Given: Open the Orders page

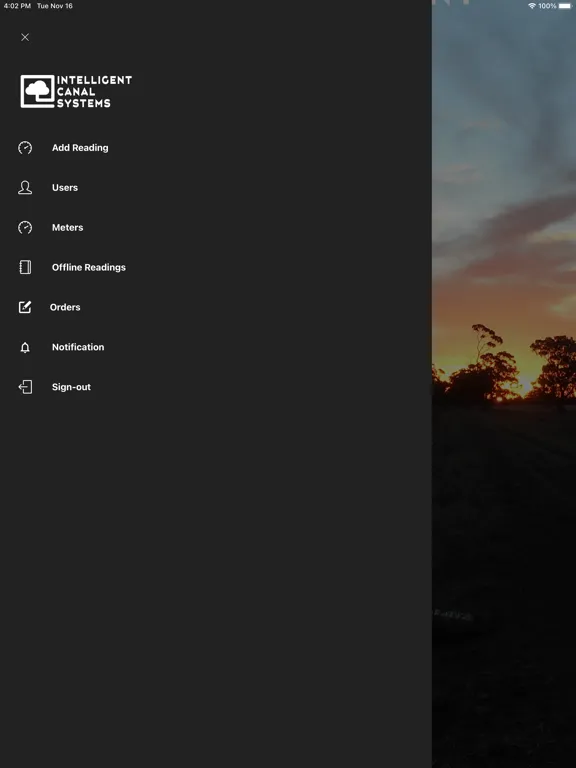Looking at the screenshot, I should click(65, 307).
